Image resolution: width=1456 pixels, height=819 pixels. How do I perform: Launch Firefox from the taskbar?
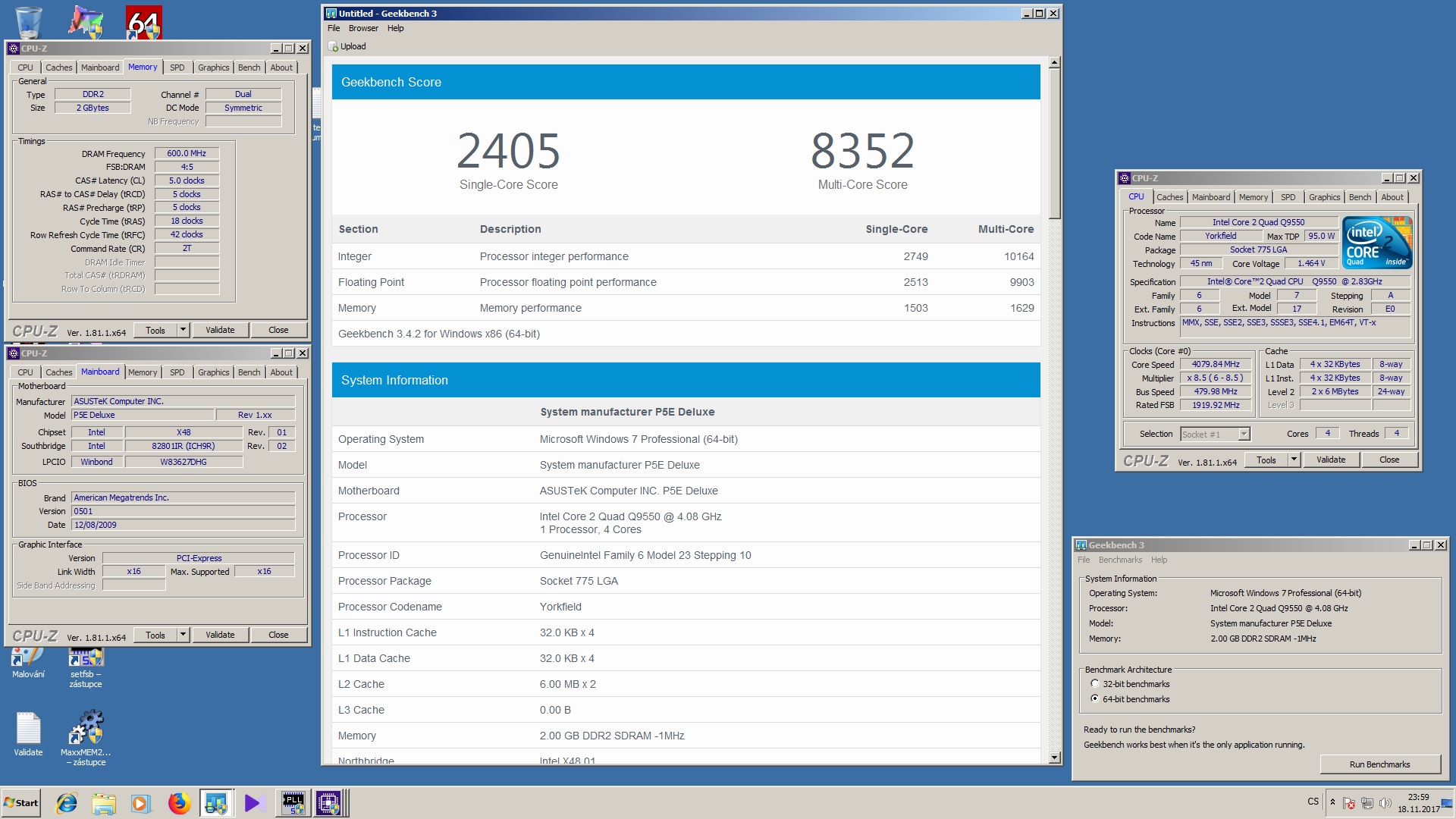[x=179, y=803]
